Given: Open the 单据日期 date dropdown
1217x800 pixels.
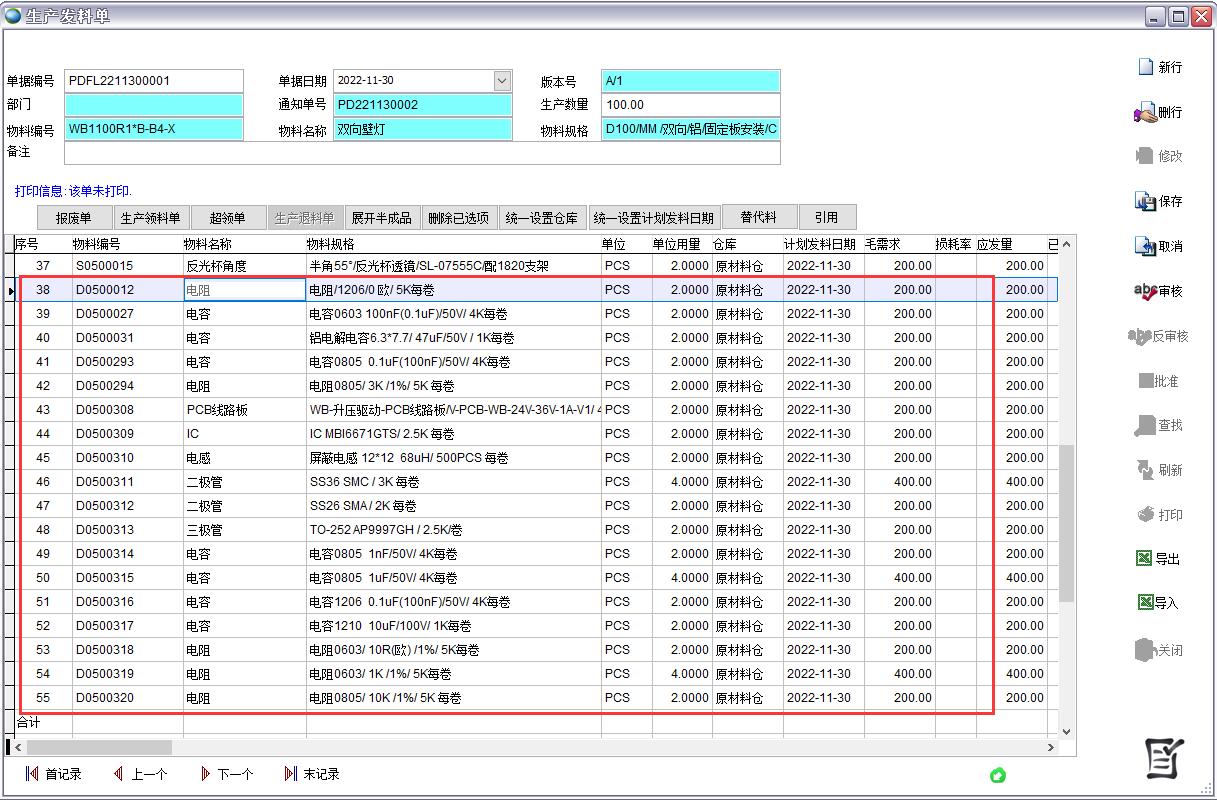Looking at the screenshot, I should coord(502,81).
